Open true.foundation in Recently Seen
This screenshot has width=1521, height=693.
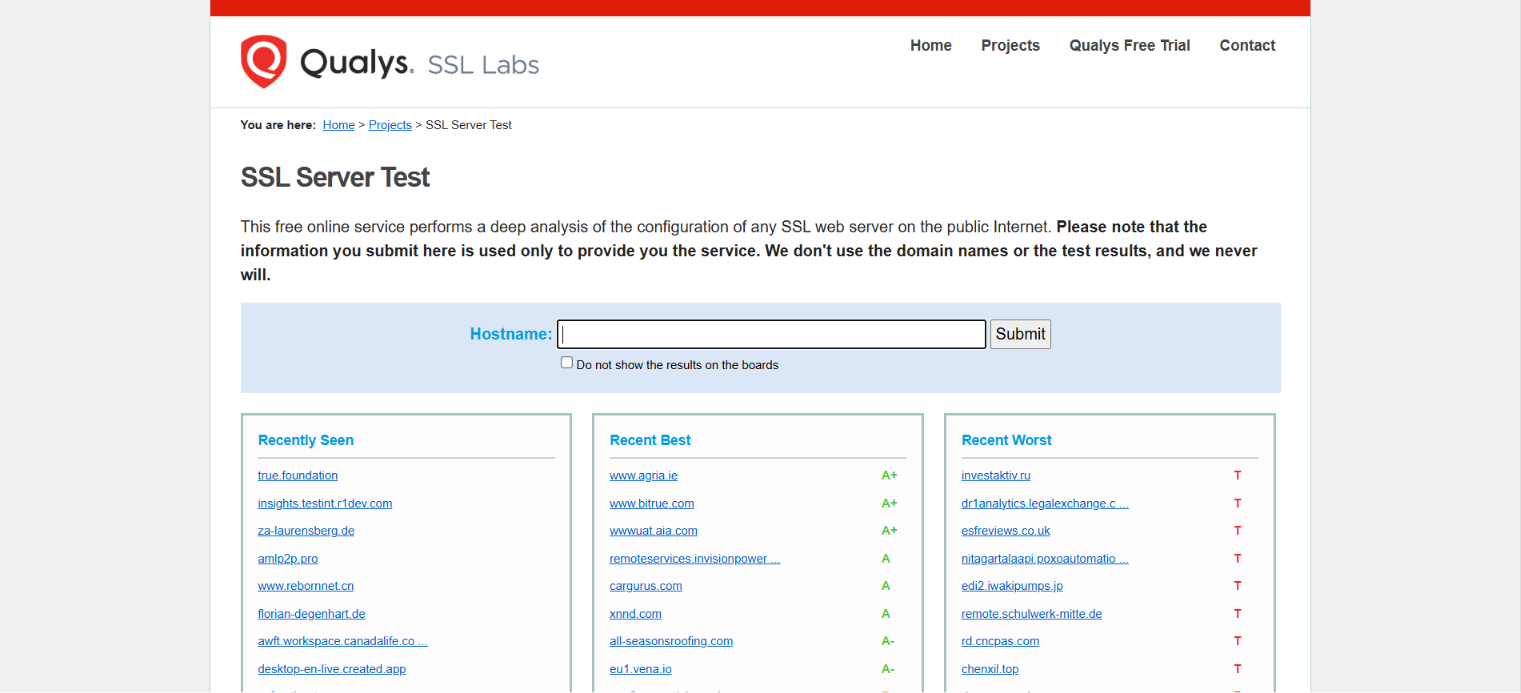(x=298, y=475)
